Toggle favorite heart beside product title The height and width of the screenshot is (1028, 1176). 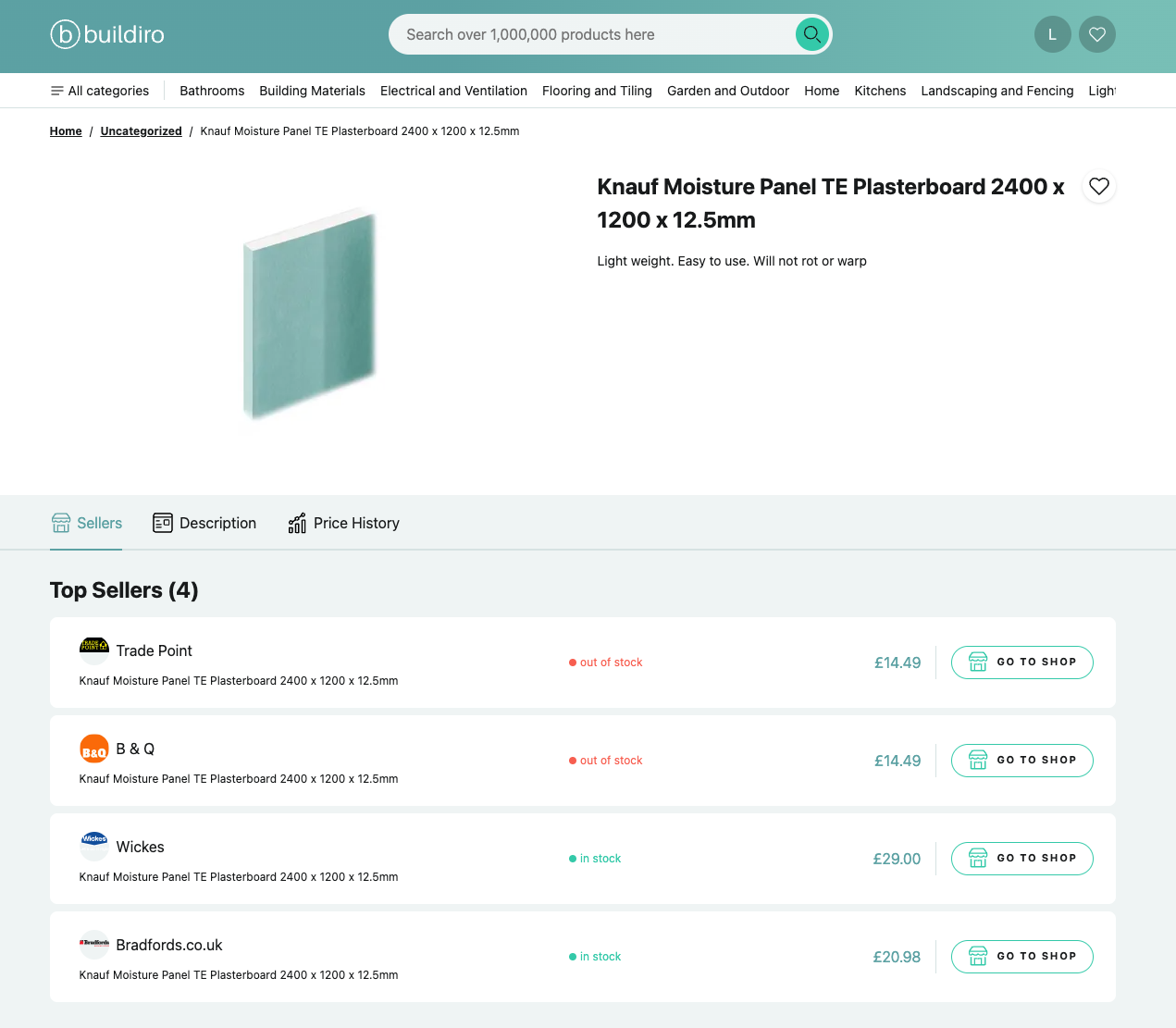(x=1098, y=186)
